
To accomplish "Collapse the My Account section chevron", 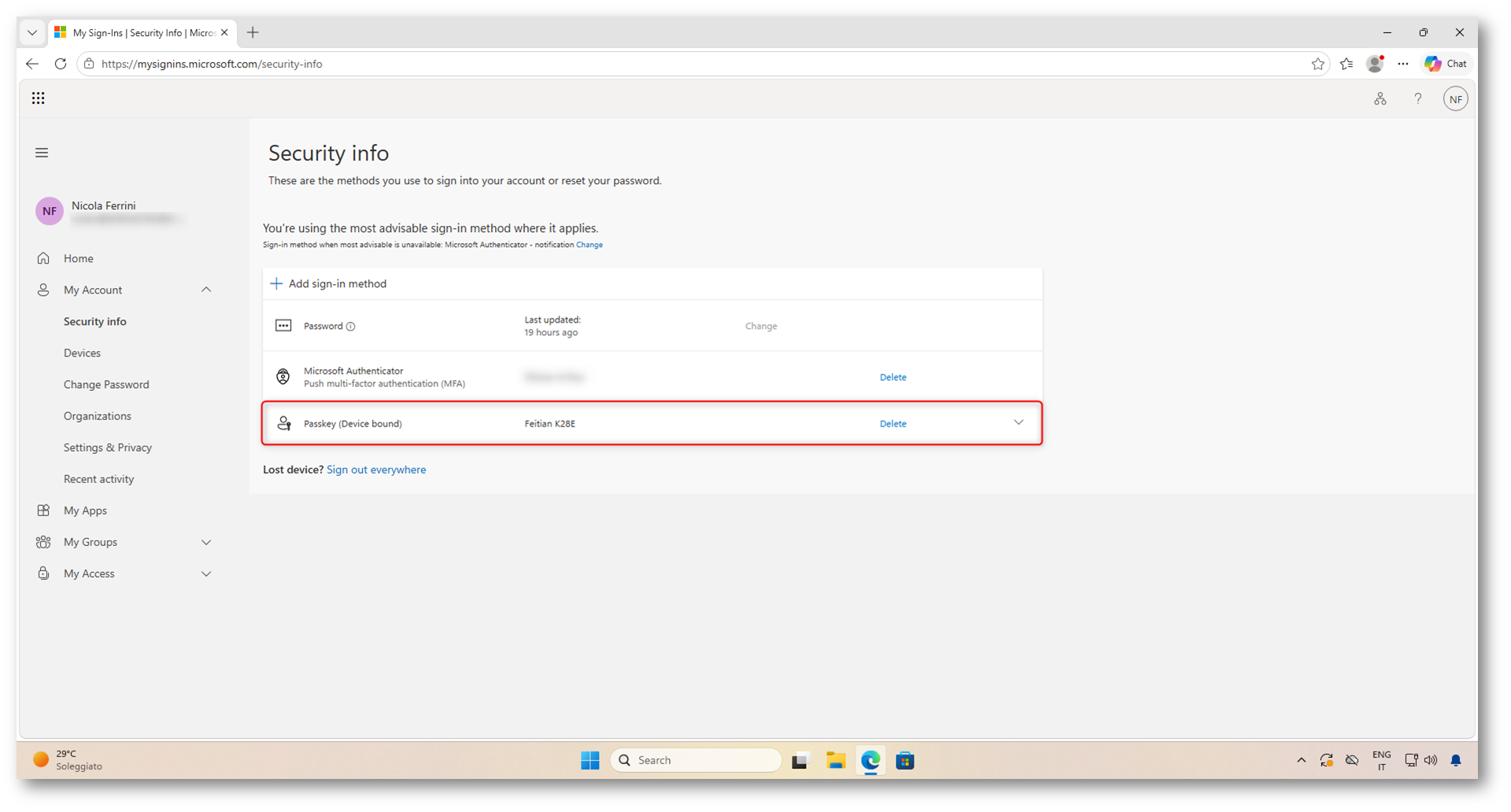I will [x=206, y=290].
